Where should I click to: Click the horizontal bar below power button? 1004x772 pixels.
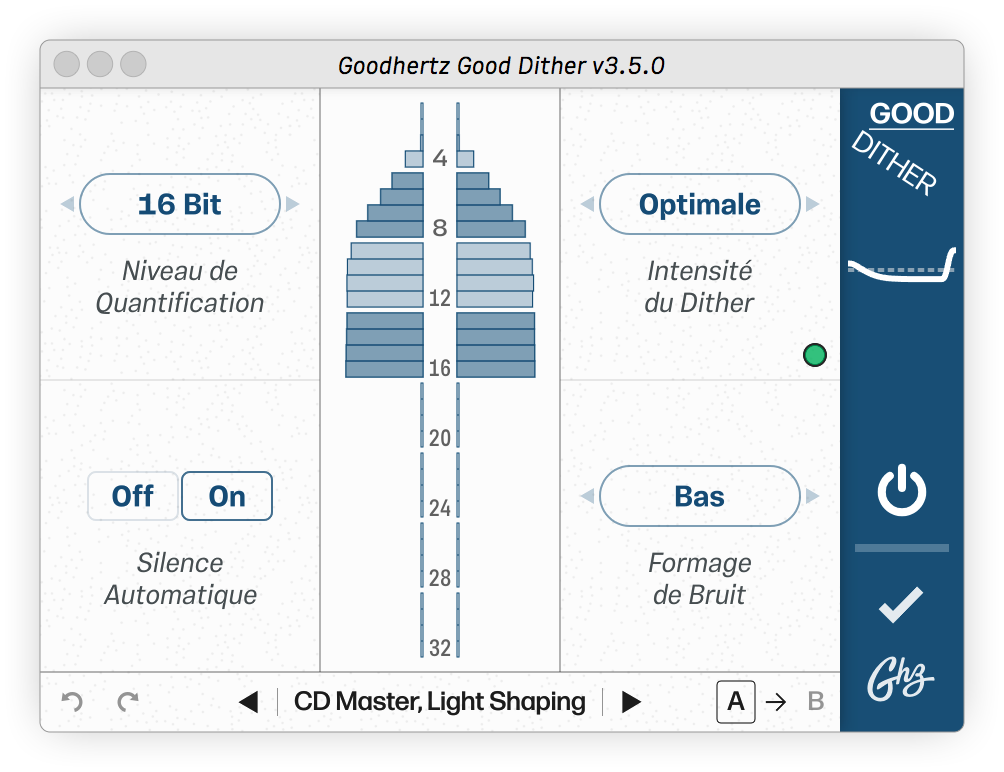pos(902,548)
